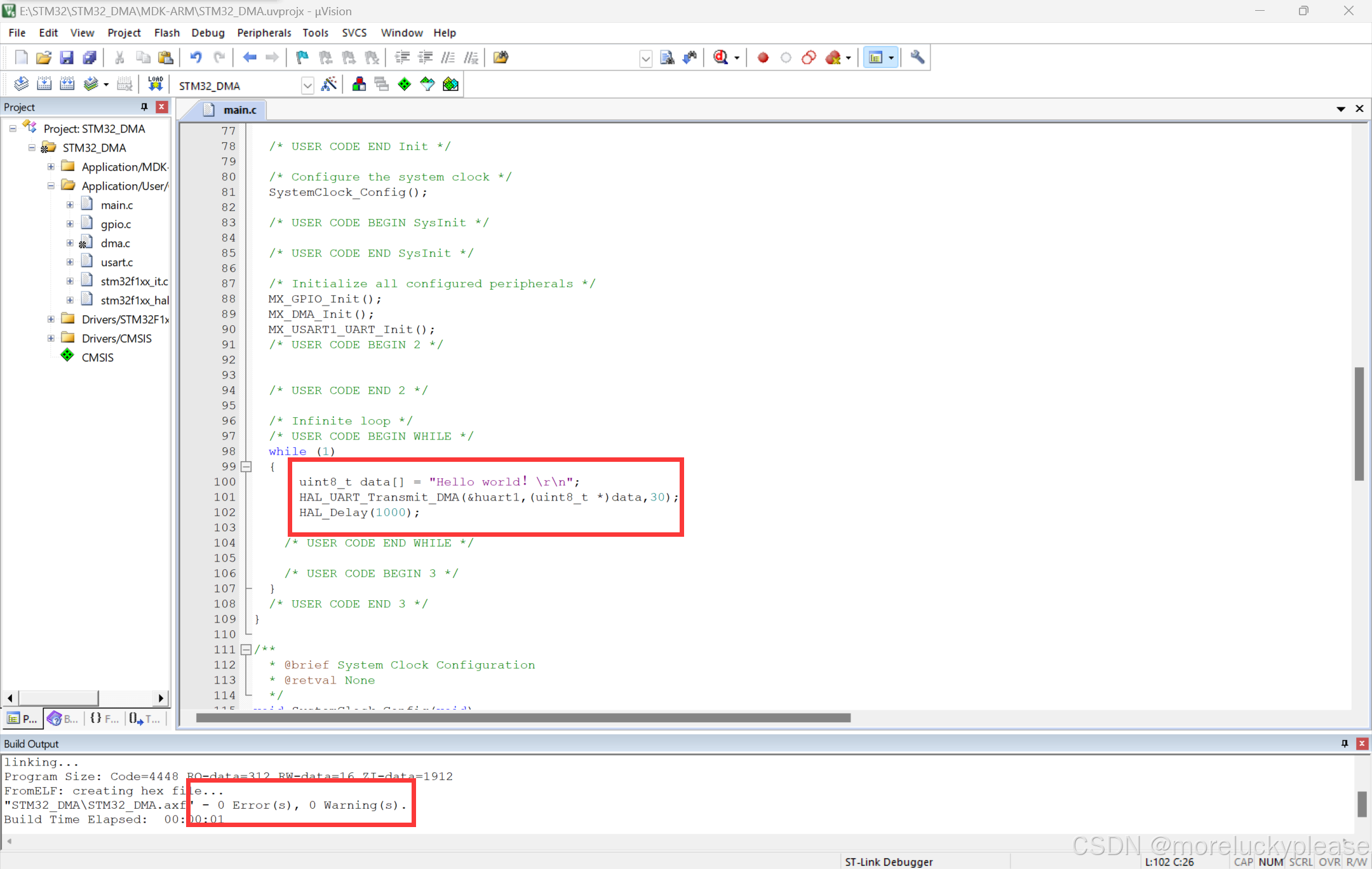
Task: Insert breakpoint red circle icon
Action: (763, 58)
